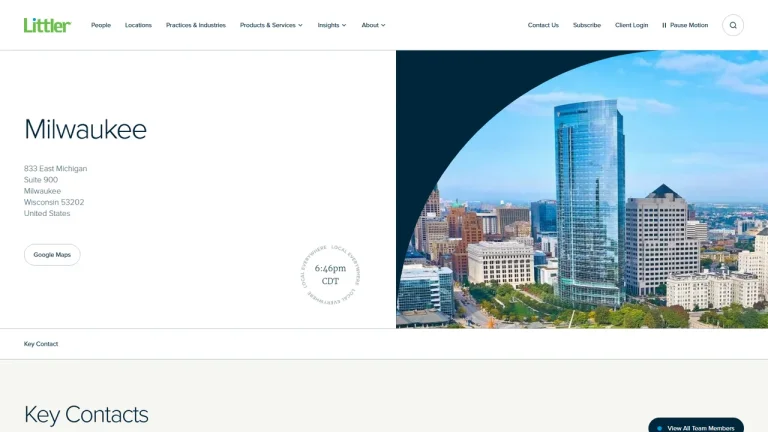Expand Products & Services dropdown

(271, 25)
